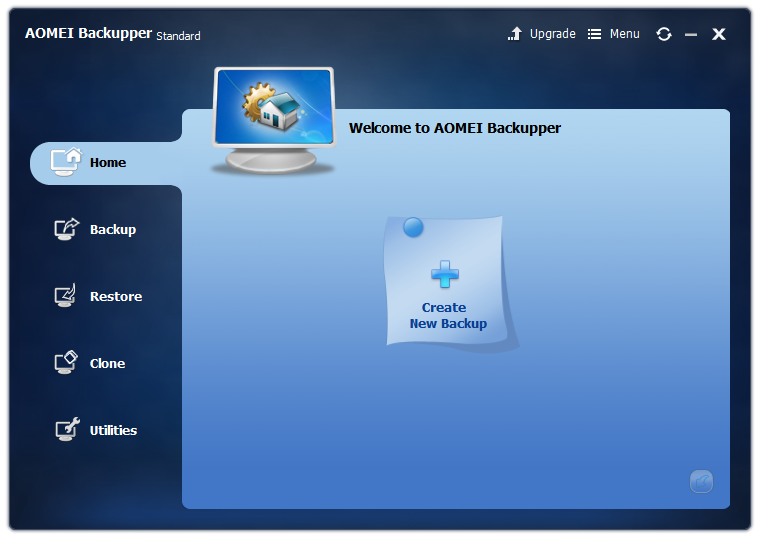
Task: Open the Utilities section
Action: pyautogui.click(x=96, y=430)
